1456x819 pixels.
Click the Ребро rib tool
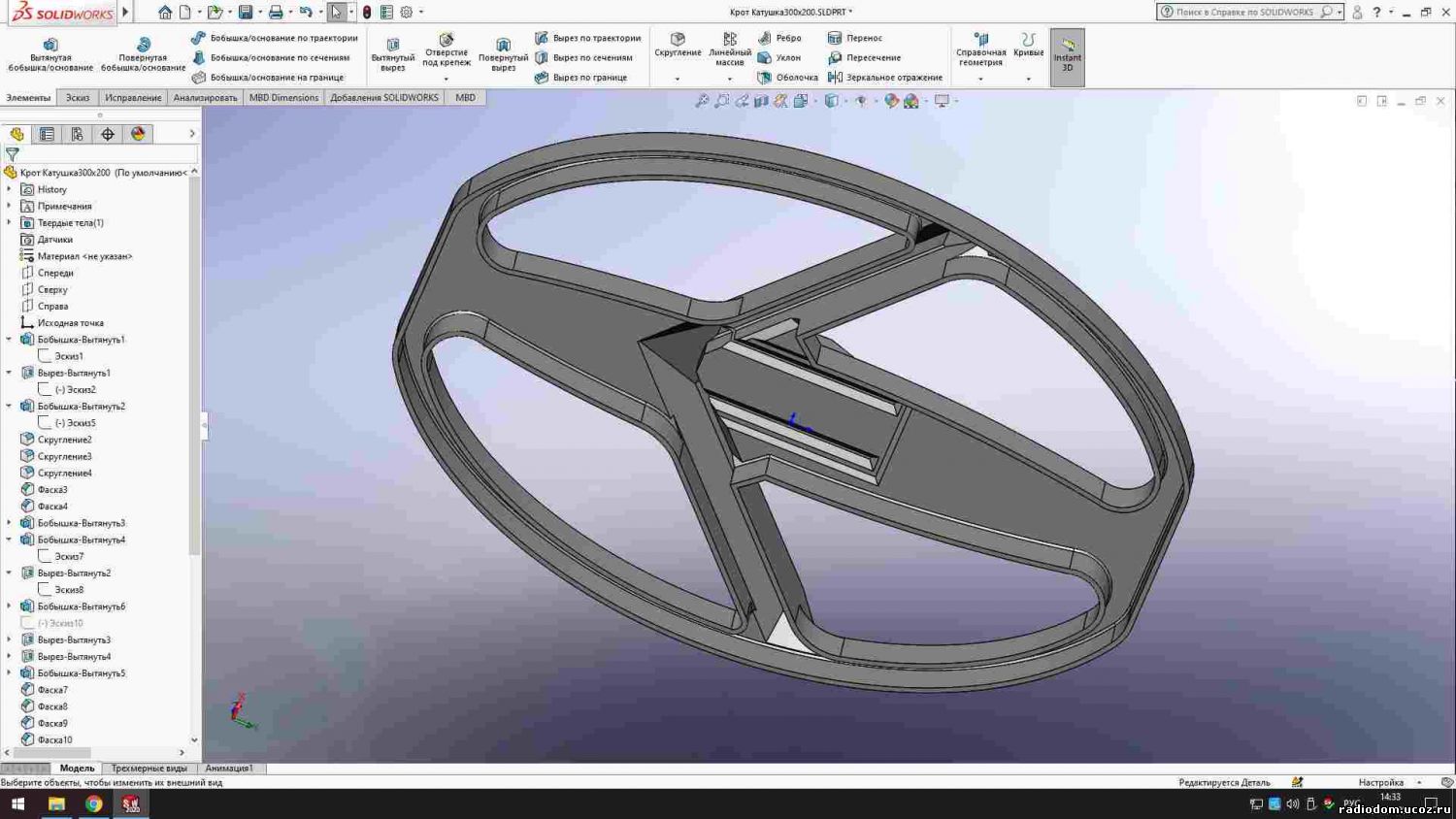pyautogui.click(x=779, y=38)
